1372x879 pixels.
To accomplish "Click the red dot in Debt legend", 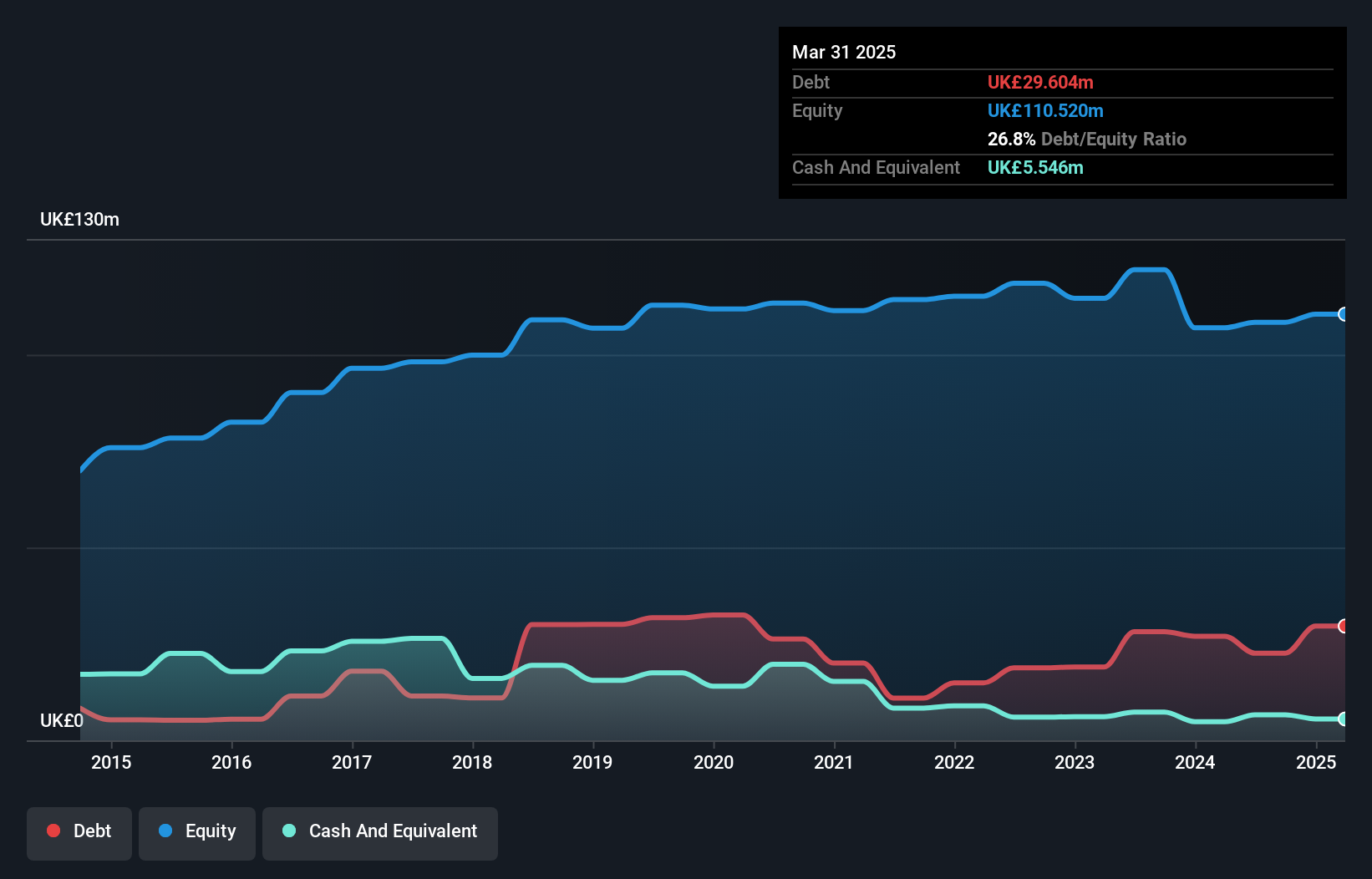I will [x=53, y=831].
